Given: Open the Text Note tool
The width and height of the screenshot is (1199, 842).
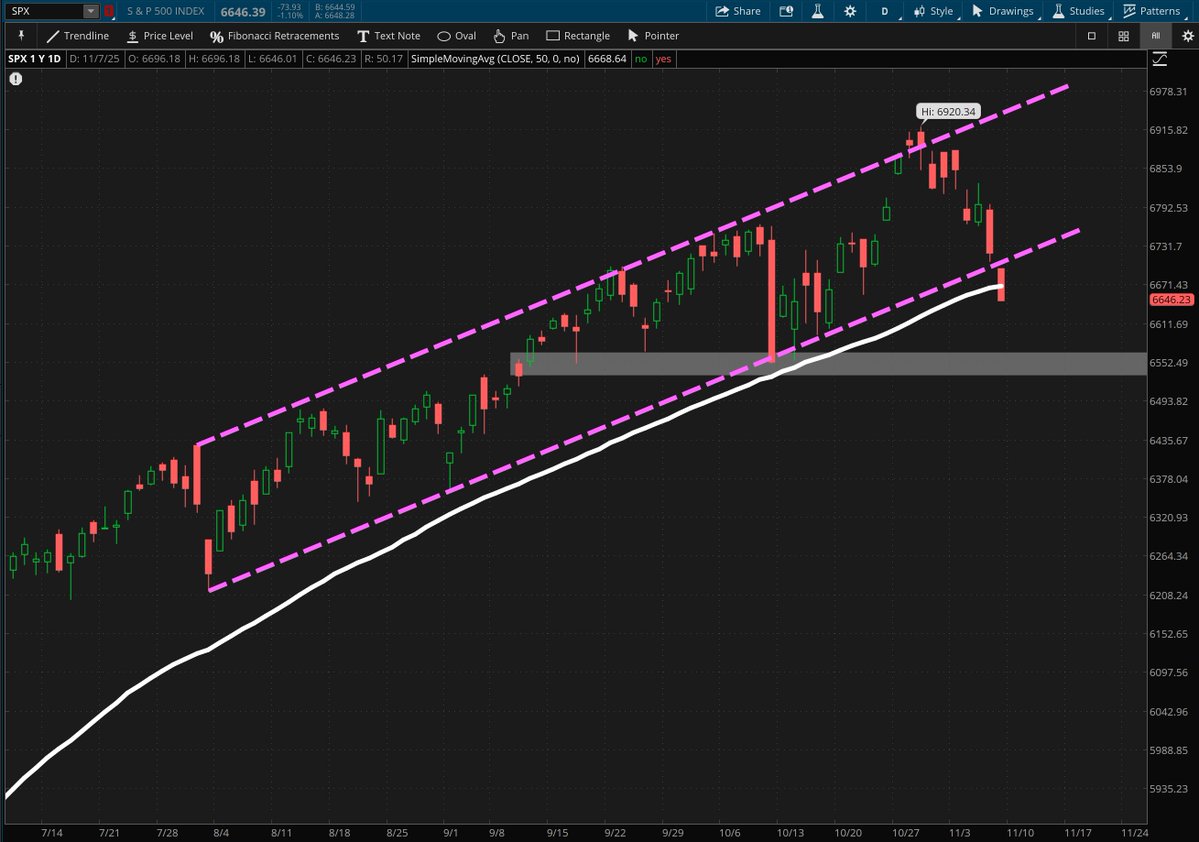Looking at the screenshot, I should [389, 35].
